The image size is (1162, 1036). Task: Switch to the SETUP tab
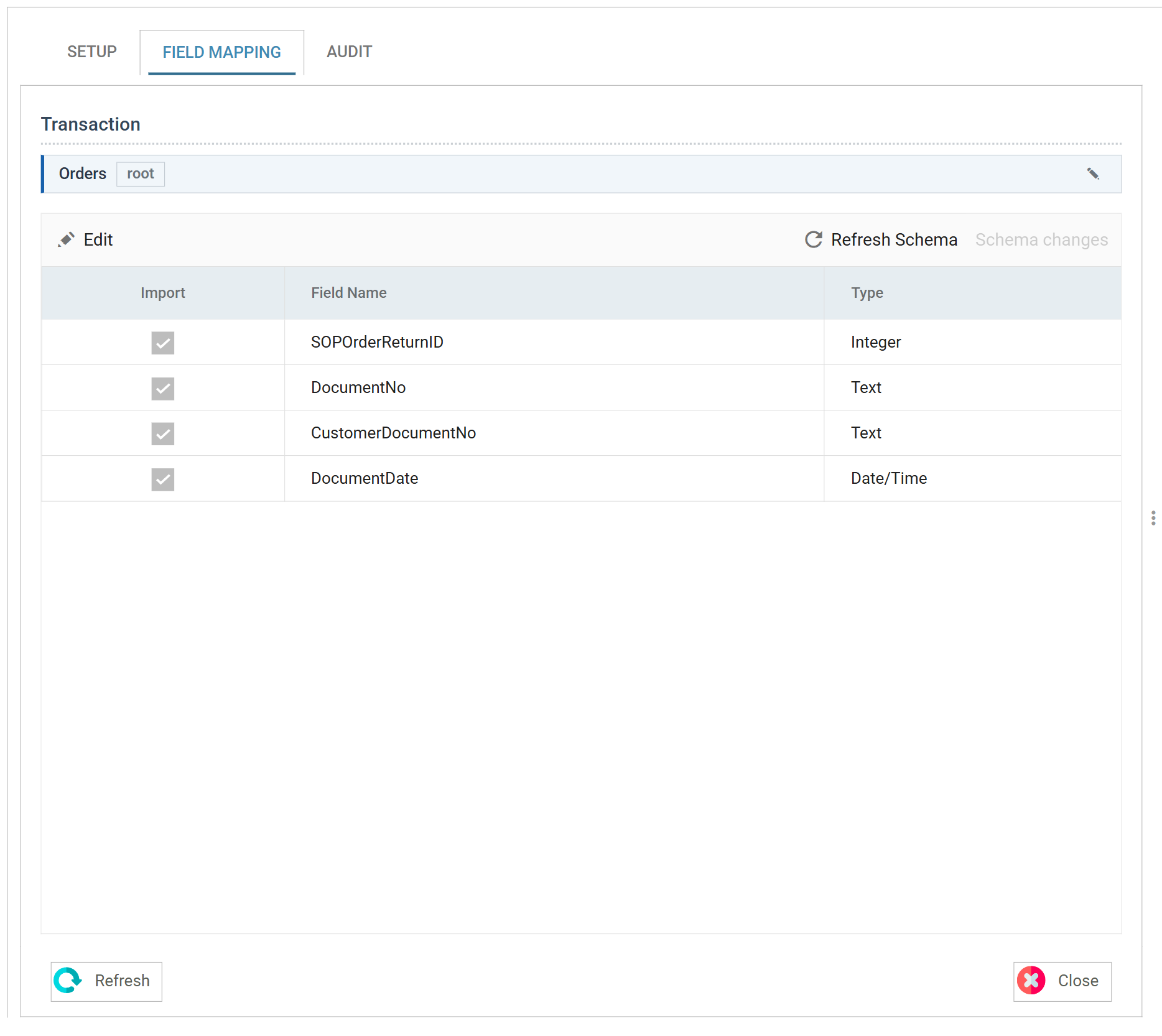[x=92, y=52]
